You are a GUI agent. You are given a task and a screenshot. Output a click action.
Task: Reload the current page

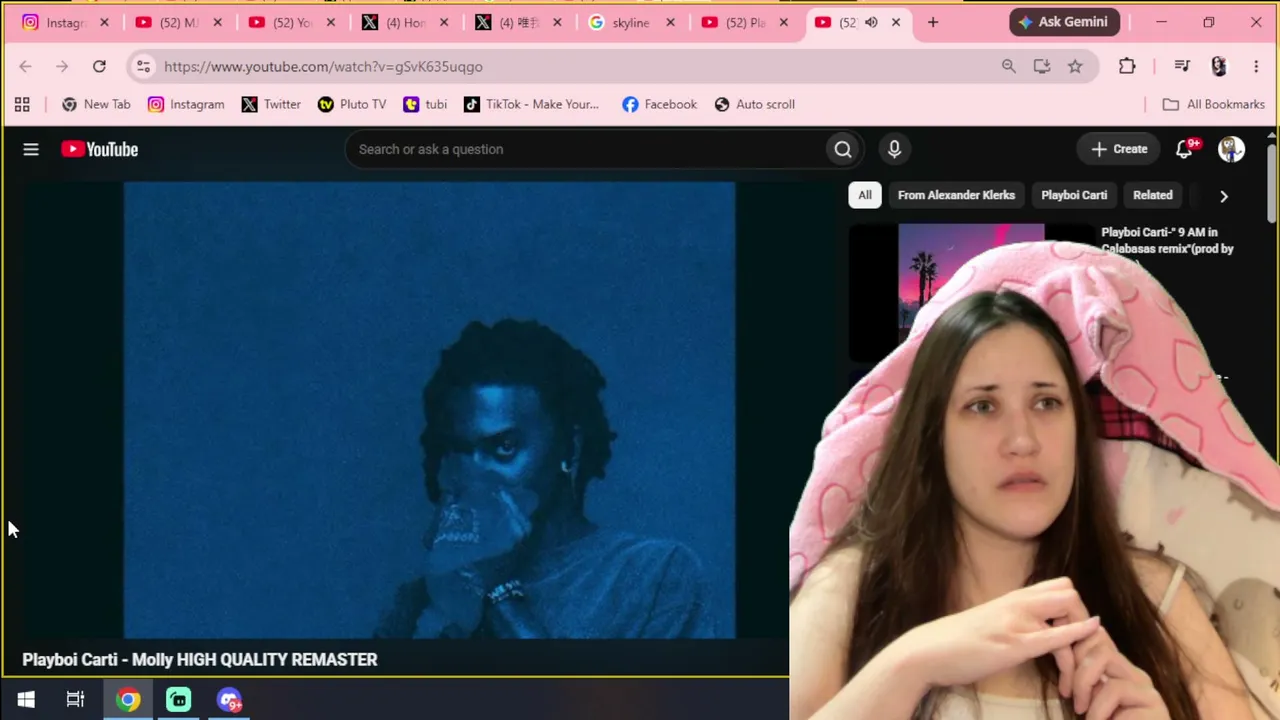point(99,66)
